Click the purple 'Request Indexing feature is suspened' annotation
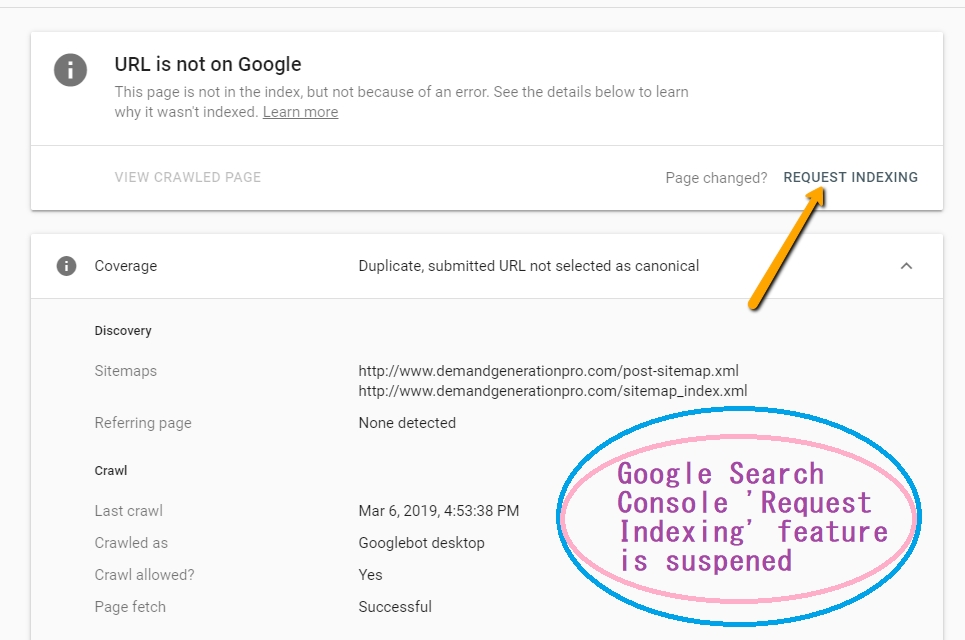 [x=752, y=518]
